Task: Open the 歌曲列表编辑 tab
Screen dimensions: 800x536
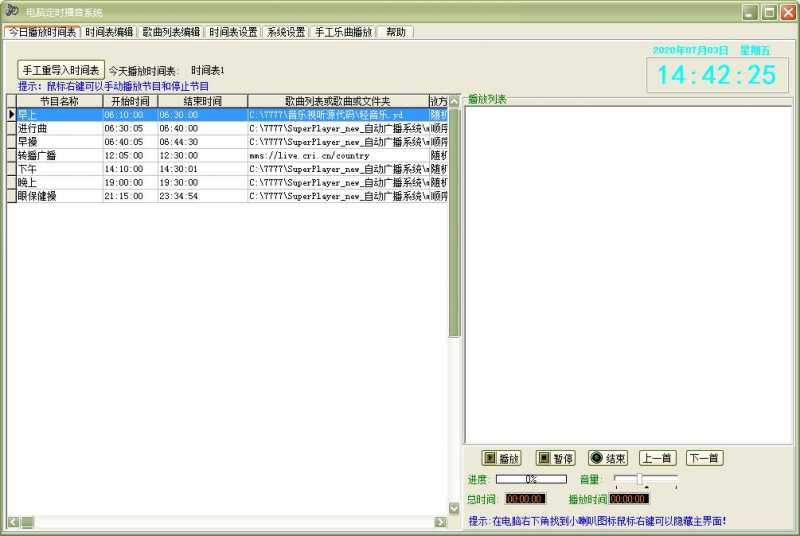Action: point(171,32)
